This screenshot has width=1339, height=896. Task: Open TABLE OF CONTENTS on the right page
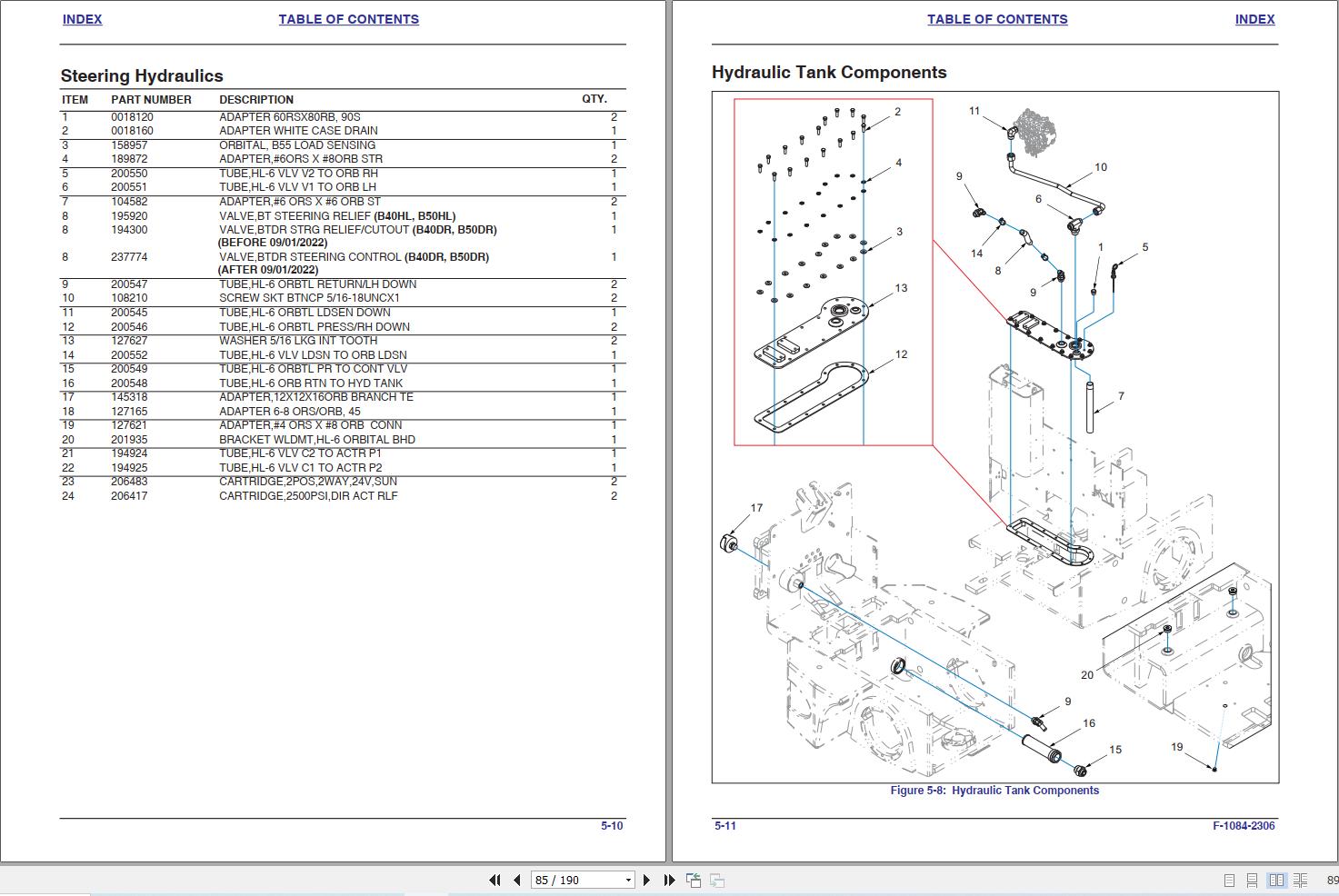click(x=997, y=19)
